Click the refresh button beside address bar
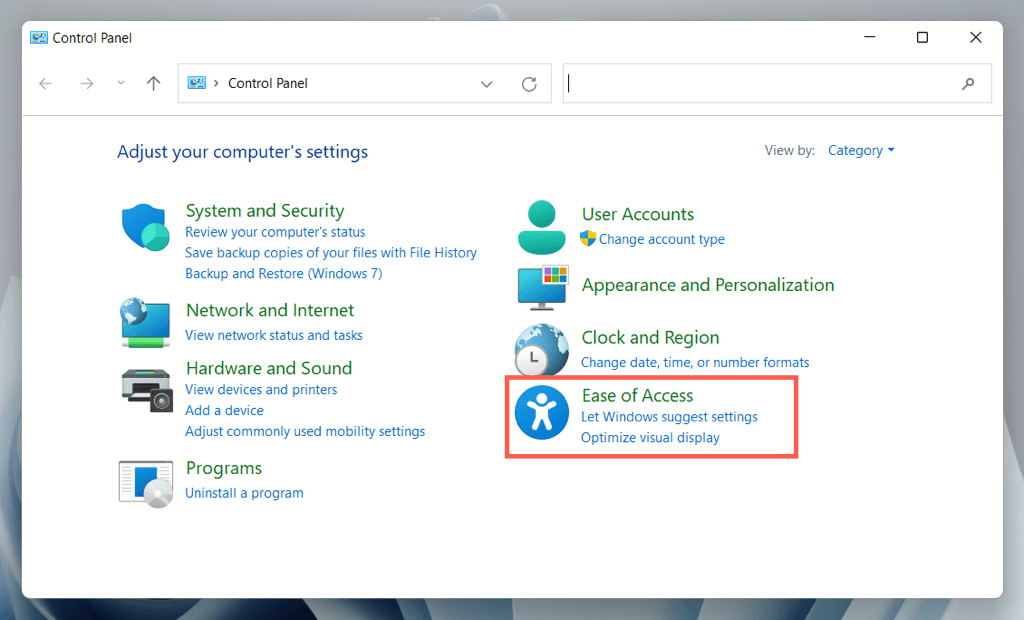This screenshot has height=620, width=1024. tap(529, 84)
